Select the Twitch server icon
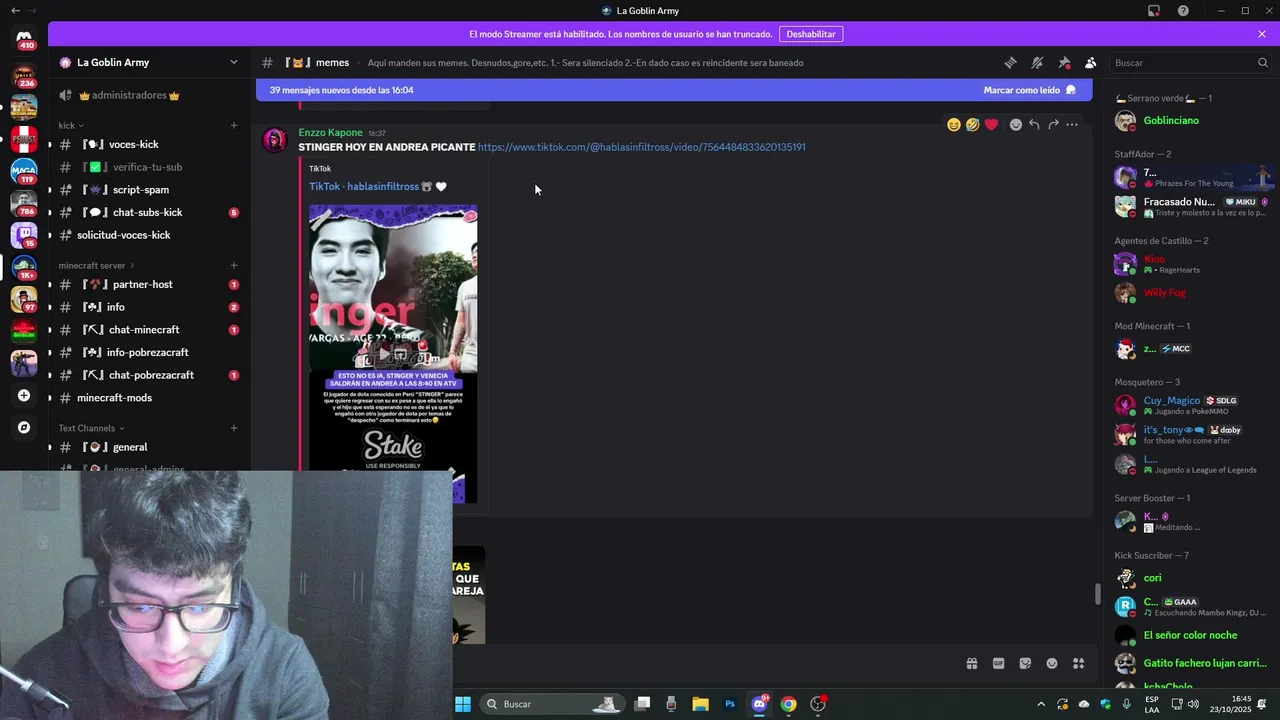This screenshot has width=1280, height=720. point(24,235)
